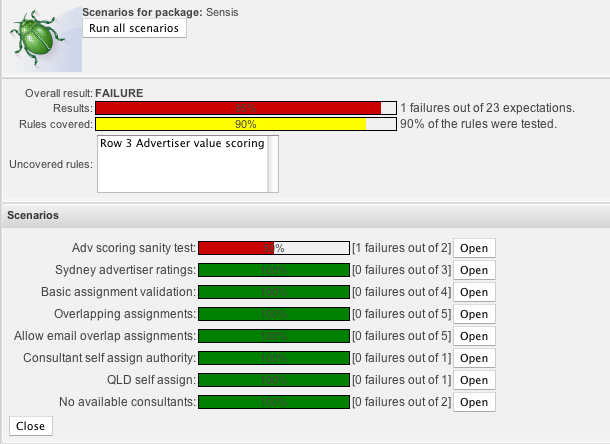
Task: Run all scenarios for the package
Action: point(134,29)
